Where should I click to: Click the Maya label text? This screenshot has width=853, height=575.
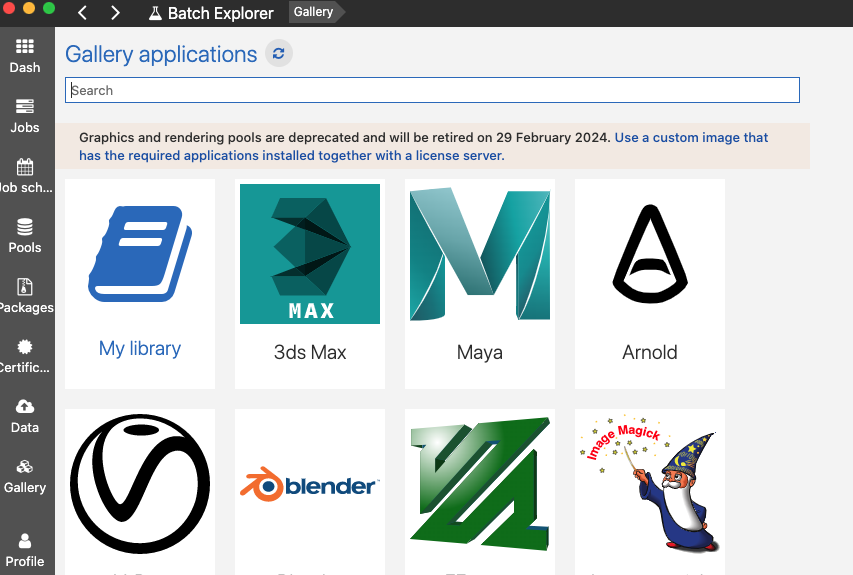(480, 353)
